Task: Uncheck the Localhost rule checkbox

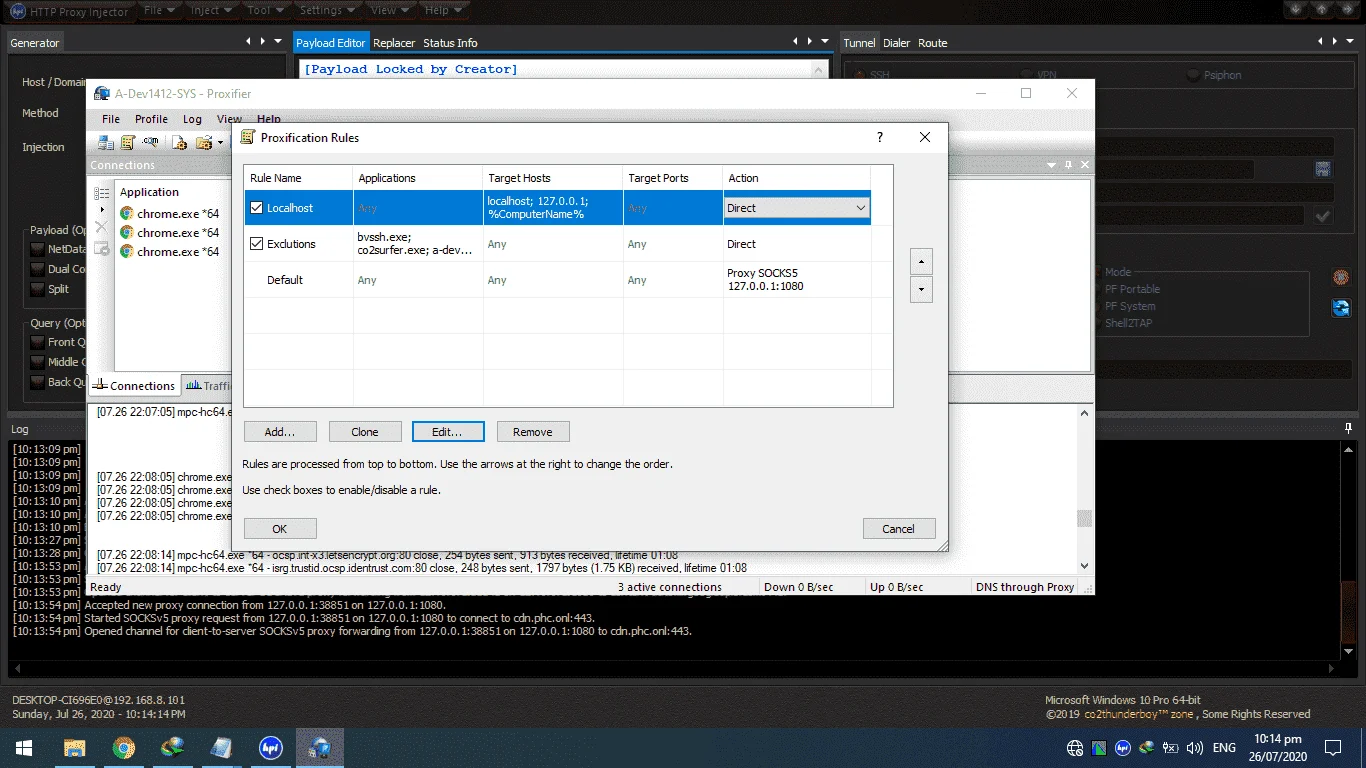Action: pyautogui.click(x=257, y=208)
